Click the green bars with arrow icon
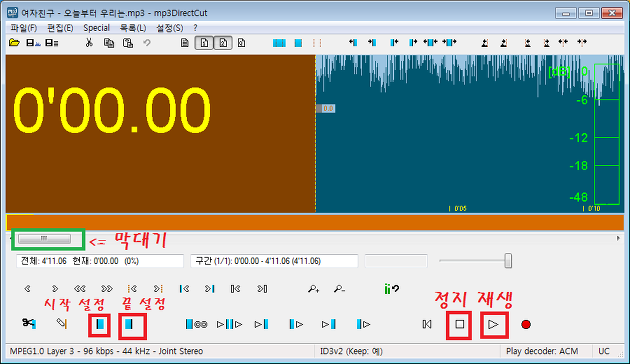This screenshot has height=364, width=630. click(x=391, y=288)
